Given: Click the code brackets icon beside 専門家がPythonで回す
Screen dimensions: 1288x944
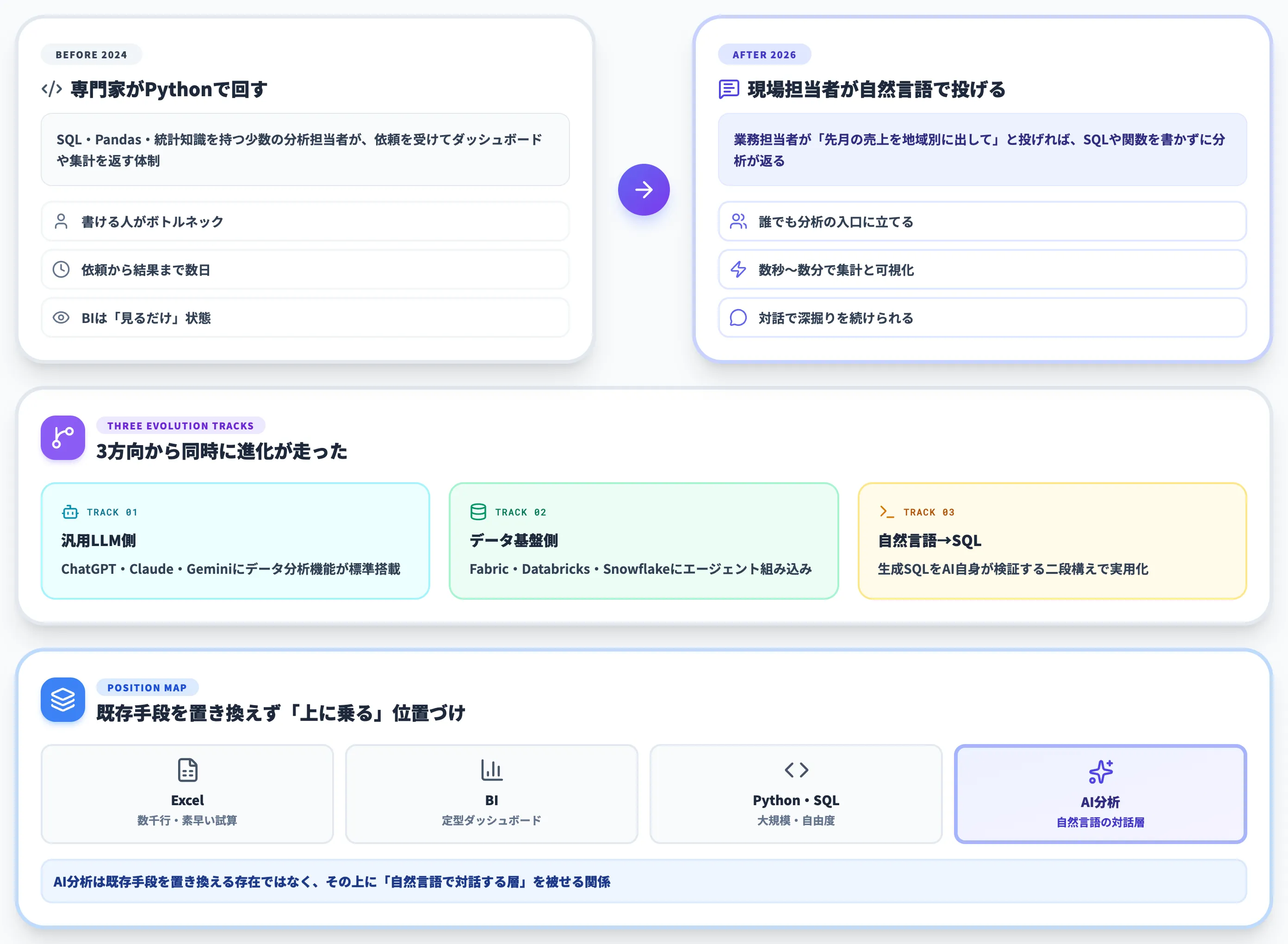Looking at the screenshot, I should (52, 89).
